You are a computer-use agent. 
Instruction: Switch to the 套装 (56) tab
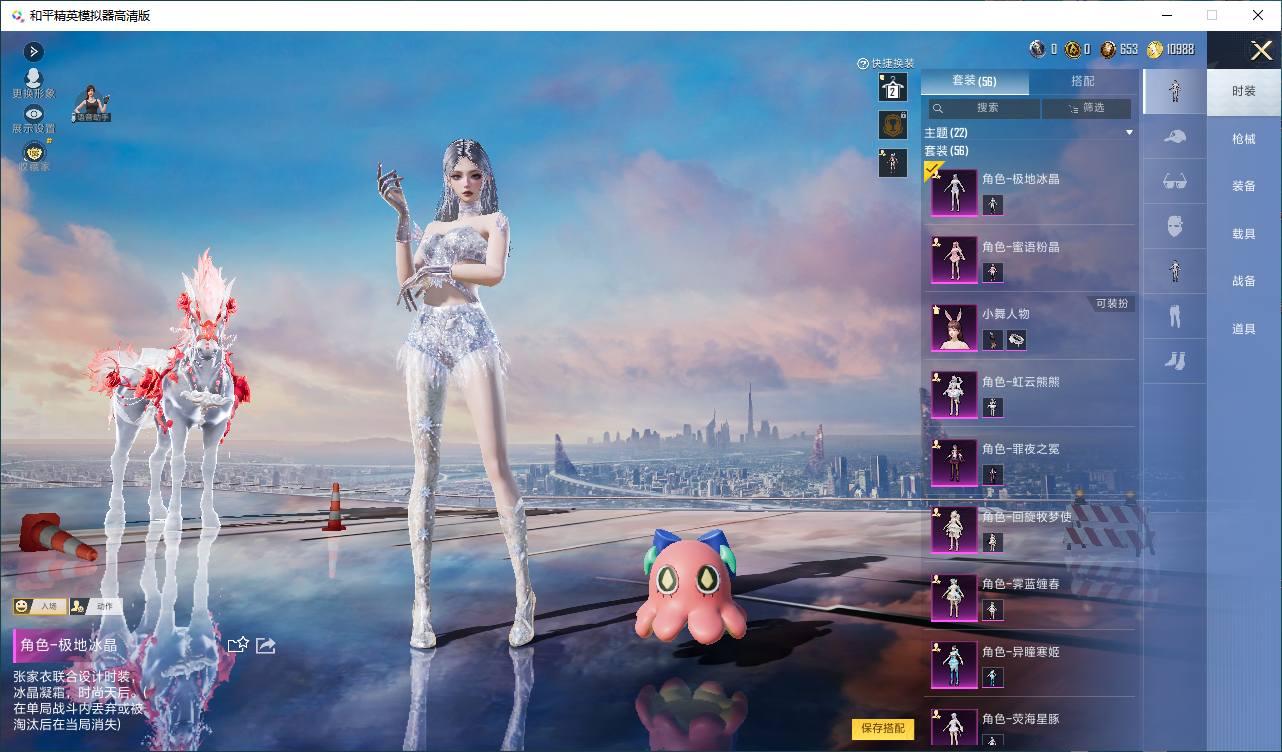pyautogui.click(x=974, y=81)
